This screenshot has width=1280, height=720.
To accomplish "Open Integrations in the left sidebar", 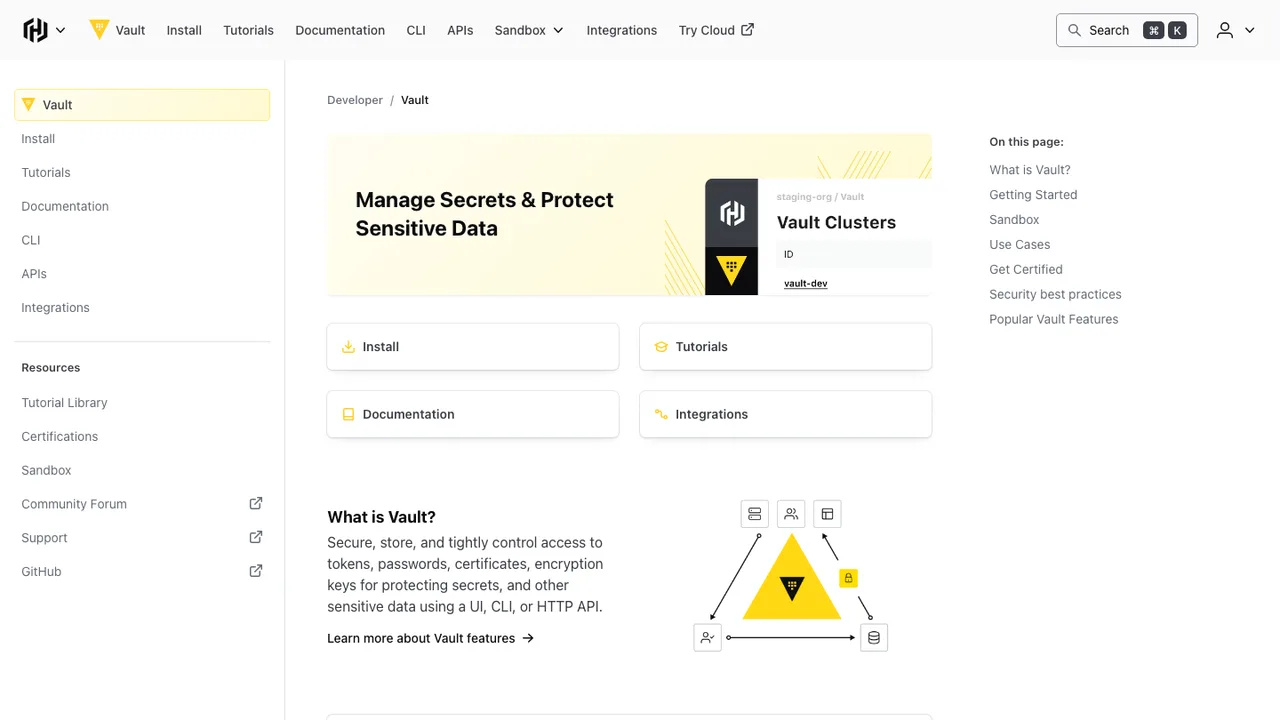I will 55,308.
